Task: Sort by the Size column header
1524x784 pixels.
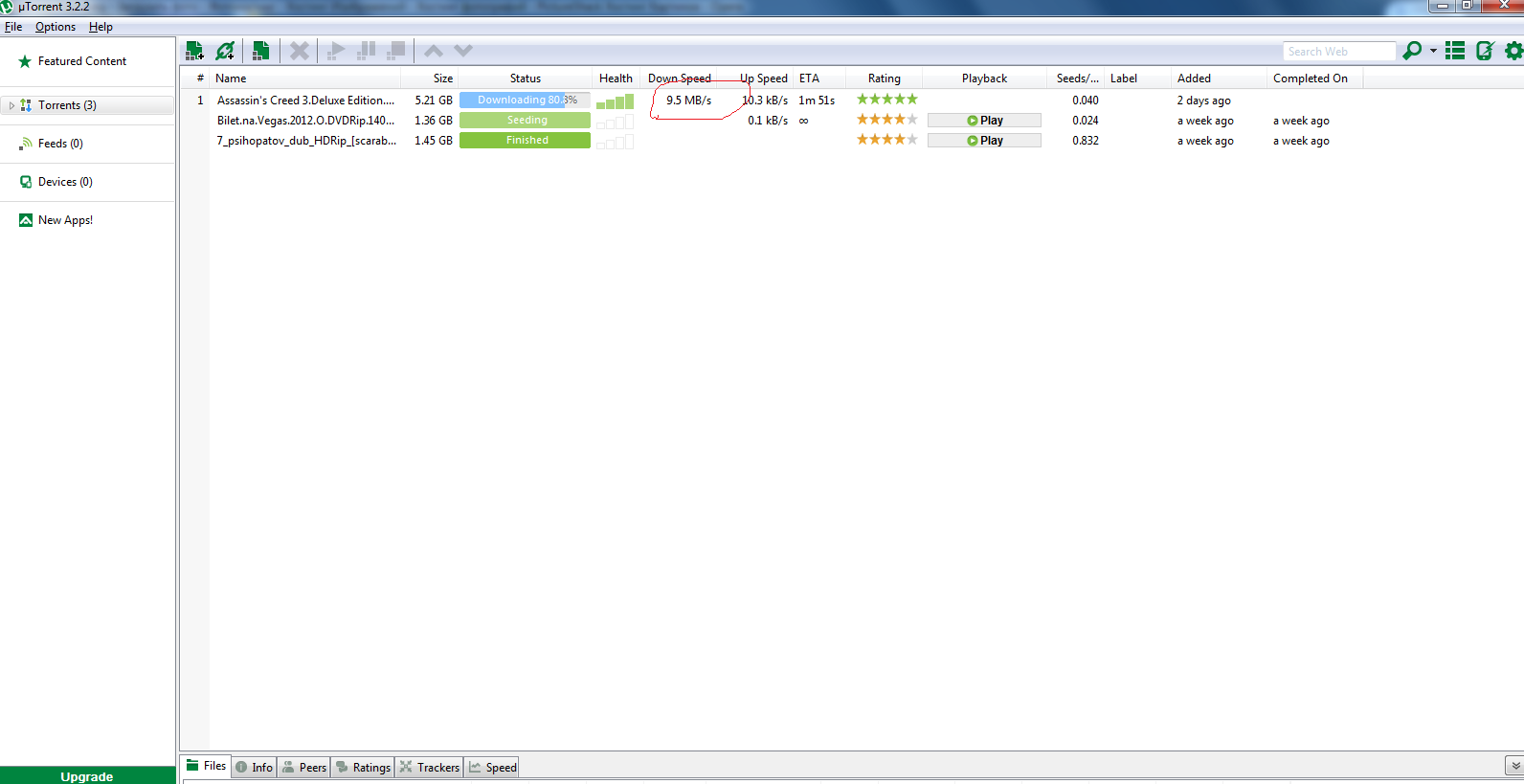Action: point(429,78)
